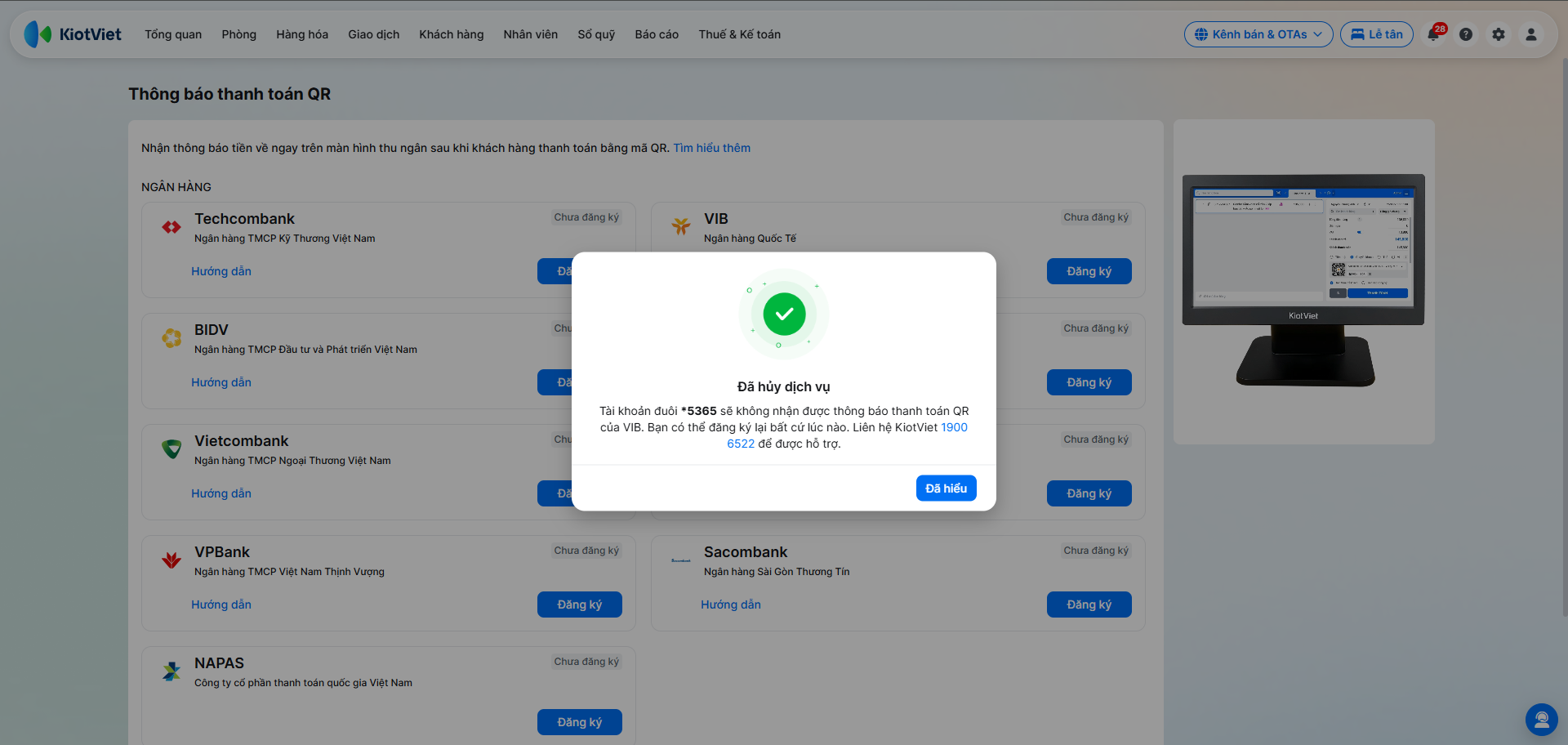Open the Thuế & Kế toán menu
Image resolution: width=1568 pixels, height=745 pixels.
[x=740, y=34]
